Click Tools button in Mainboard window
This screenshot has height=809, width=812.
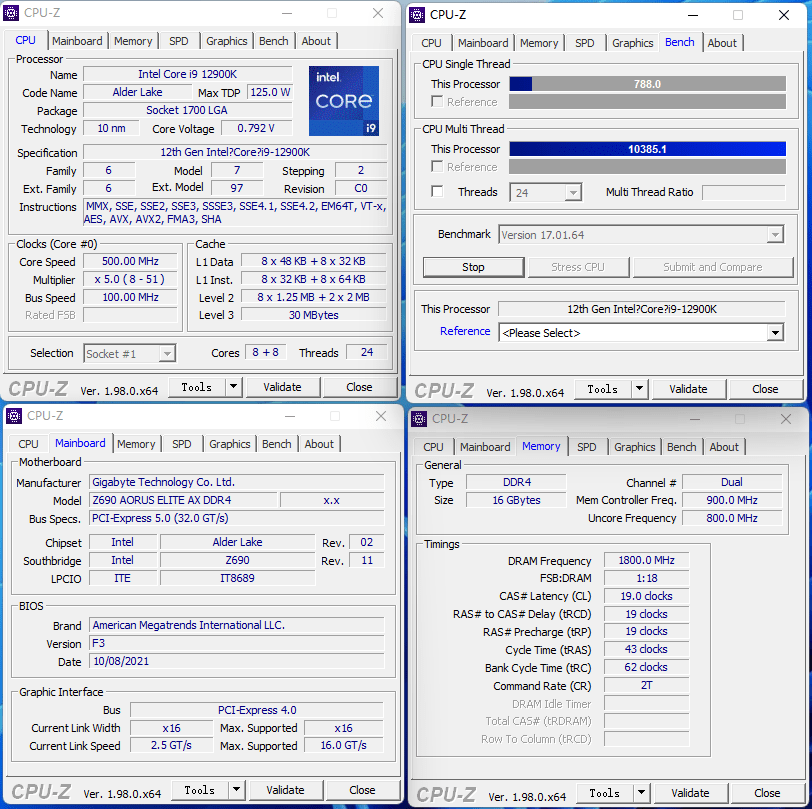(199, 790)
